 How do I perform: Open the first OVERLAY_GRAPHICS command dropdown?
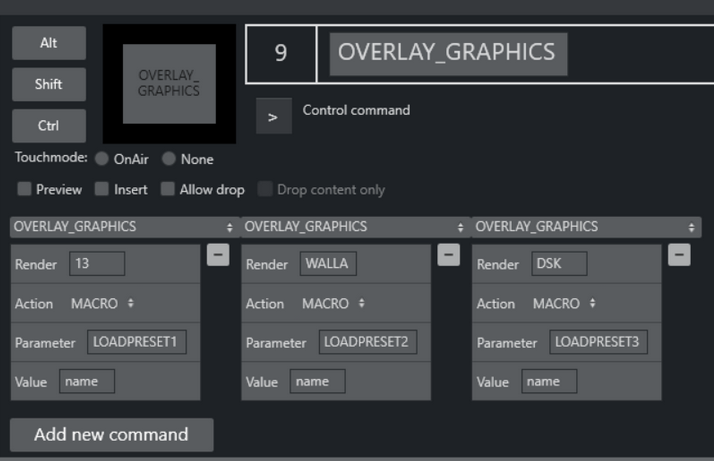tap(123, 227)
